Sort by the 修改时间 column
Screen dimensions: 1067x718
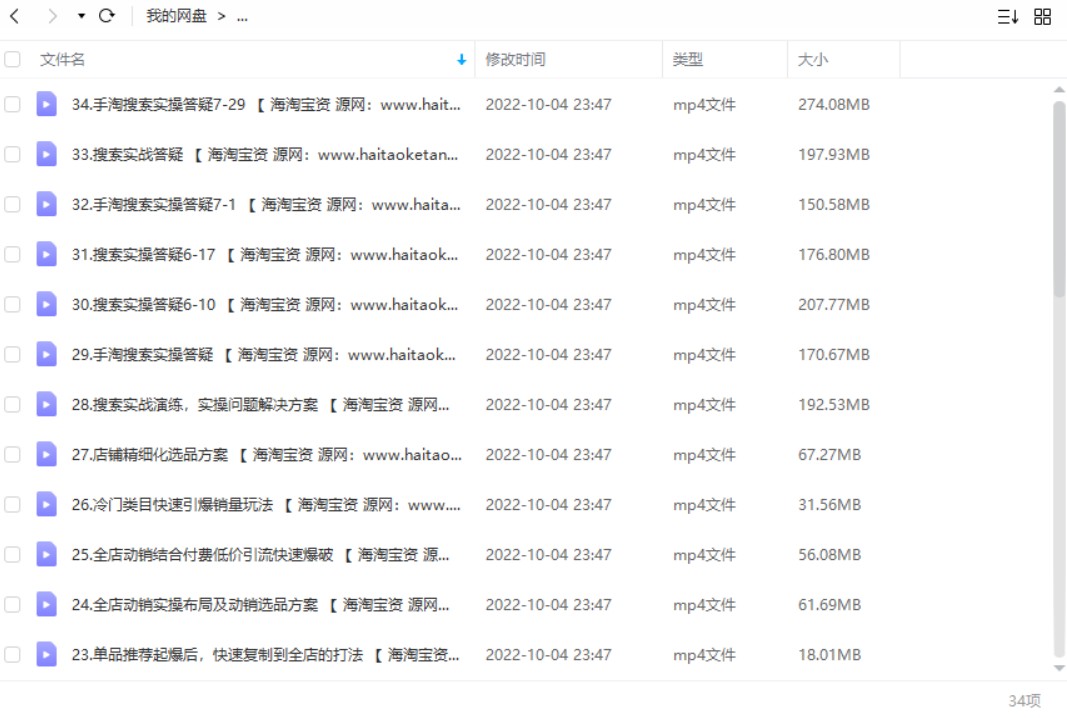[515, 59]
